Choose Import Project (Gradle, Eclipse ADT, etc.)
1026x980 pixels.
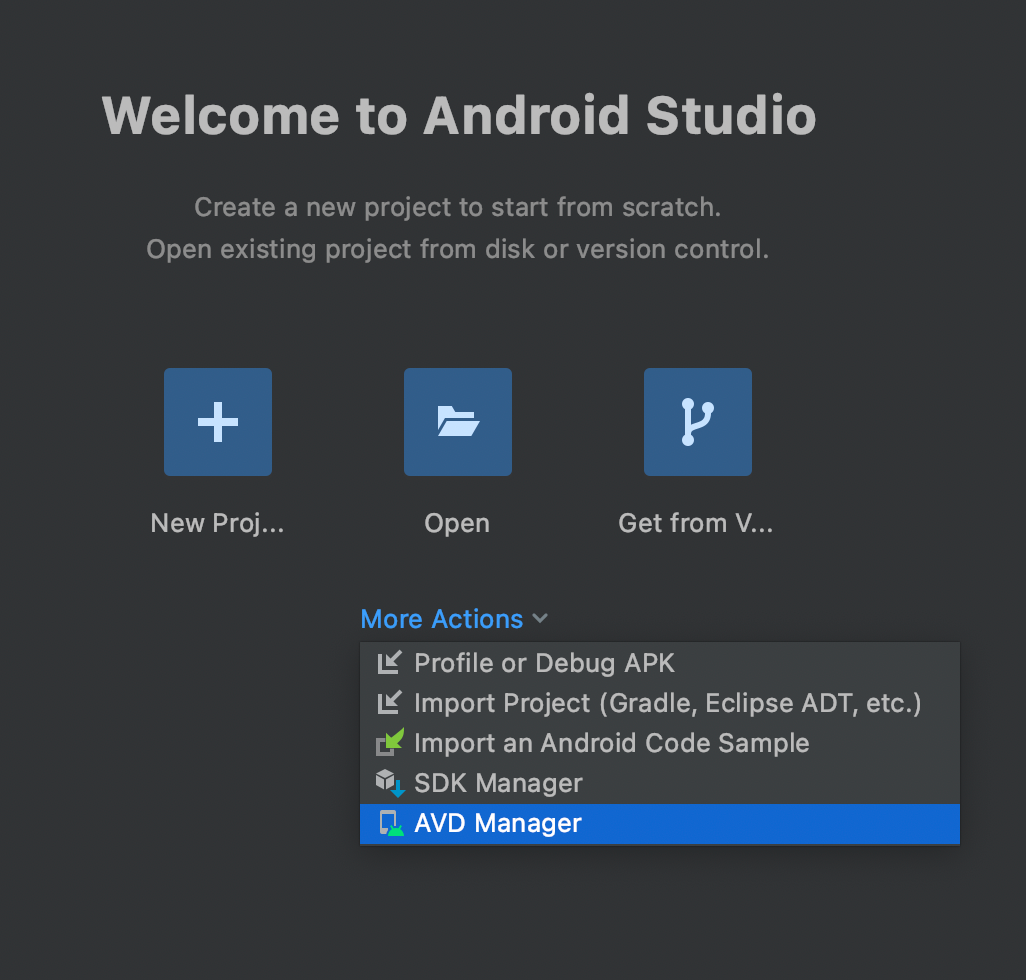pyautogui.click(x=660, y=703)
